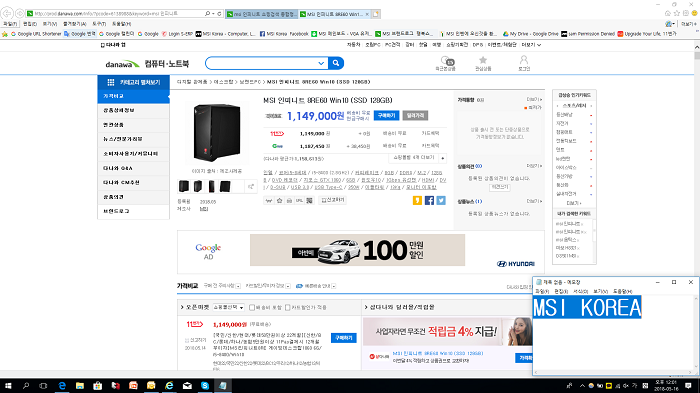The image size is (700, 393).
Task: Launch Skype from the taskbar
Action: [x=205, y=385]
